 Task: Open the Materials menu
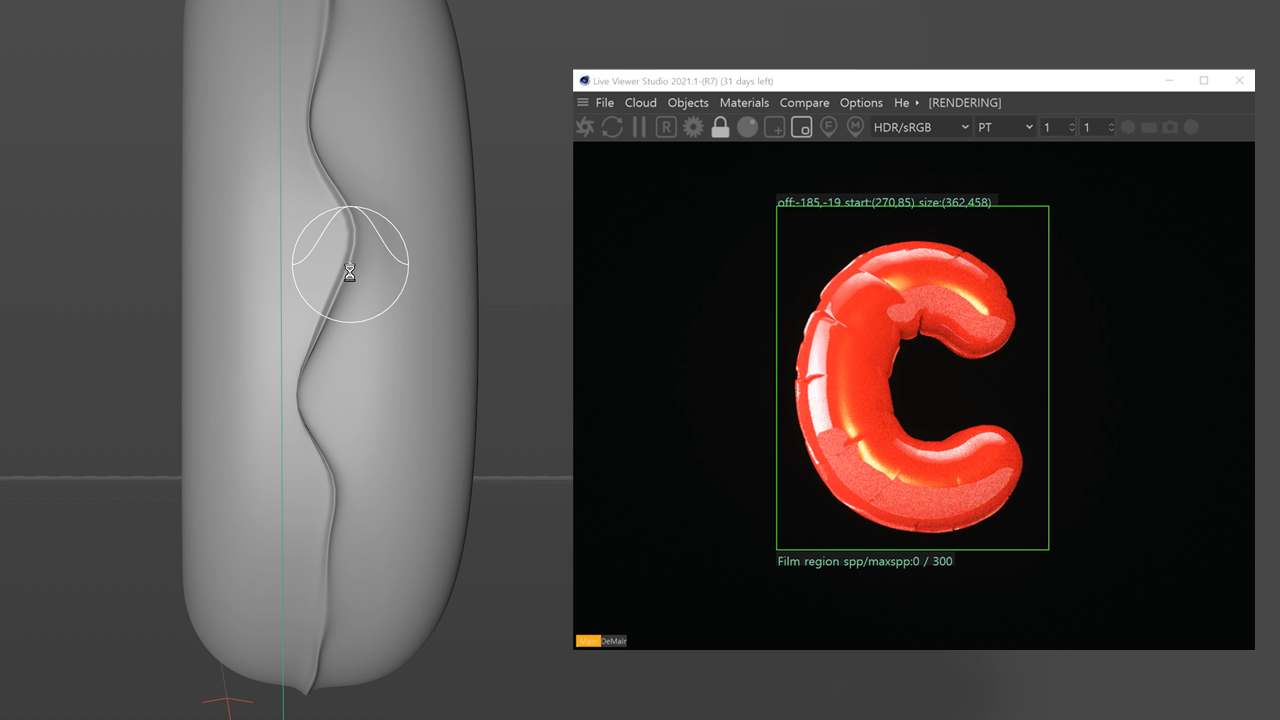click(744, 103)
